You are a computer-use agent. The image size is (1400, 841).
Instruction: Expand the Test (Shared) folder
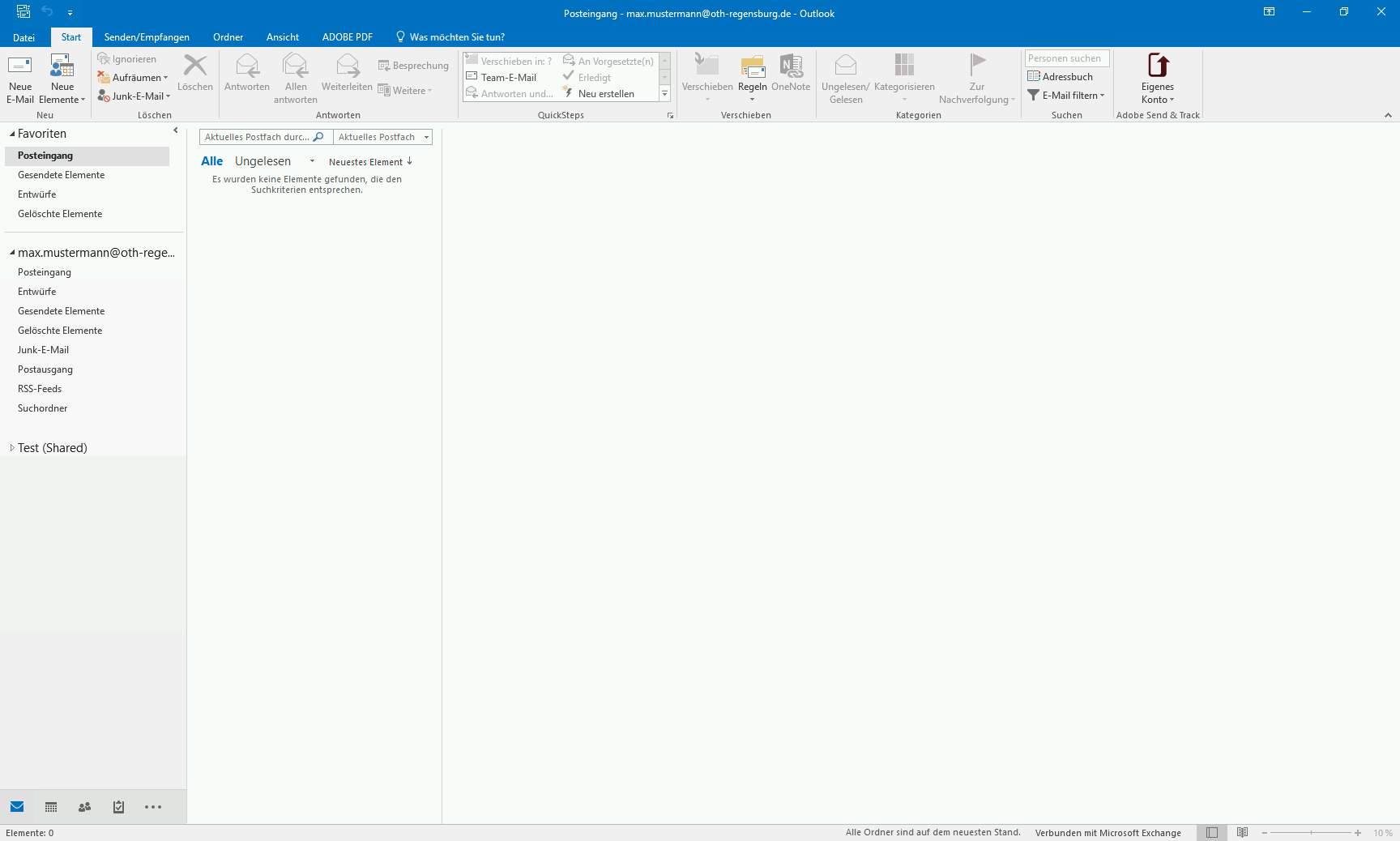[x=12, y=448]
